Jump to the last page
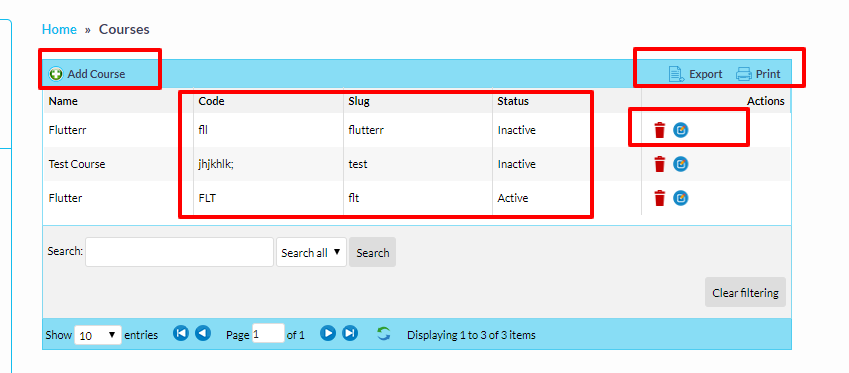Screen dimensions: 849x373 pos(350,333)
